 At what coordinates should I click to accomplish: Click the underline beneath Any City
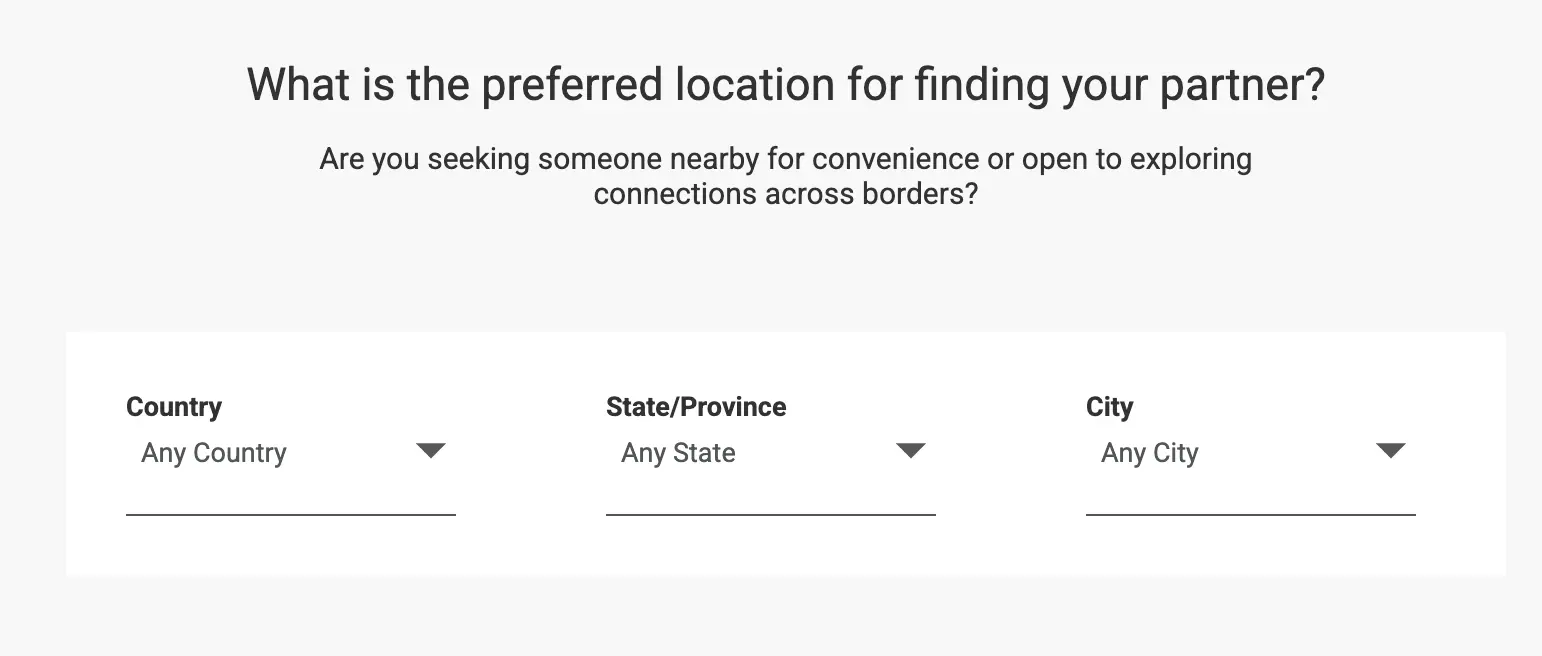coord(1250,514)
